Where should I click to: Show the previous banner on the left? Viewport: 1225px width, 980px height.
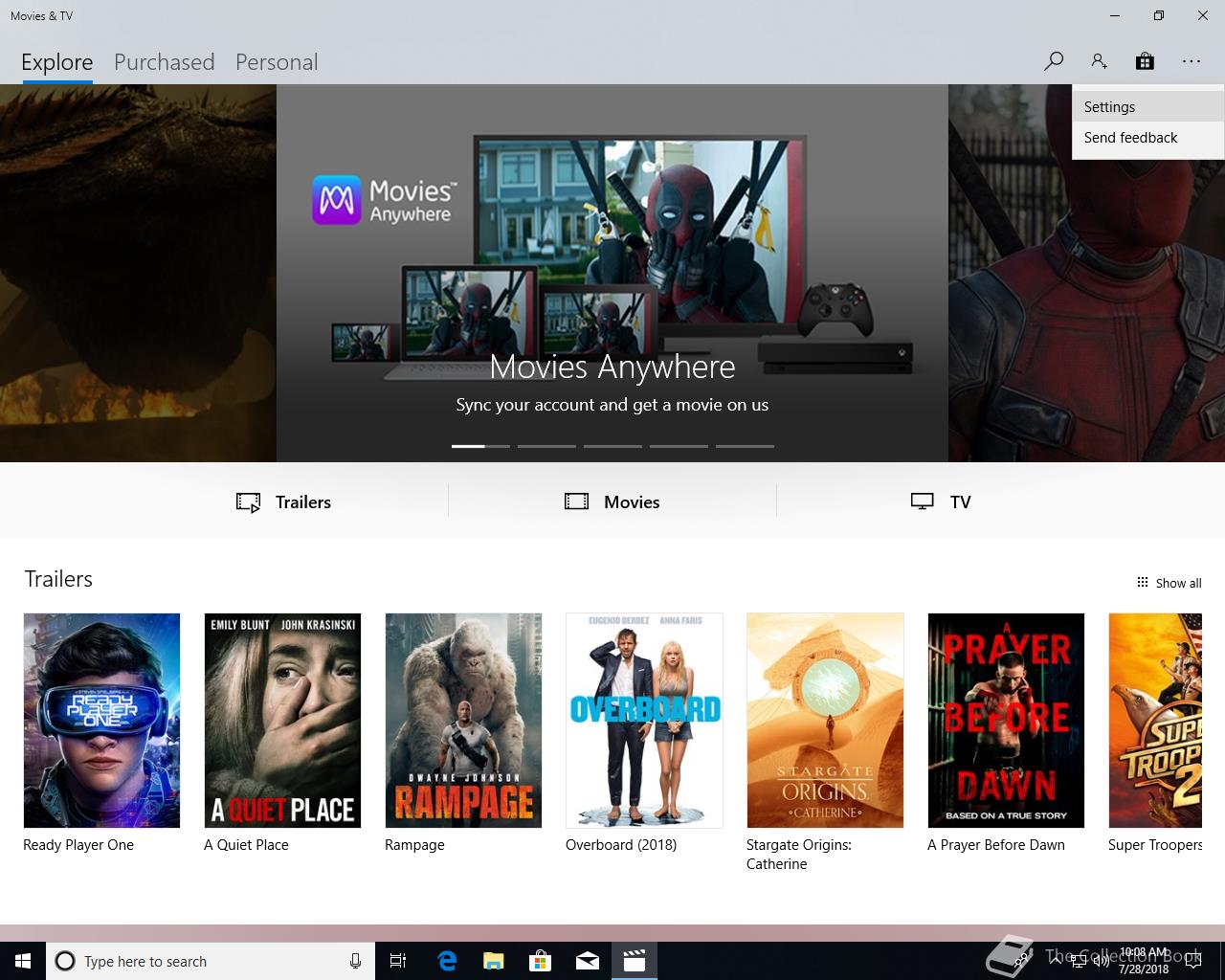pyautogui.click(x=138, y=273)
